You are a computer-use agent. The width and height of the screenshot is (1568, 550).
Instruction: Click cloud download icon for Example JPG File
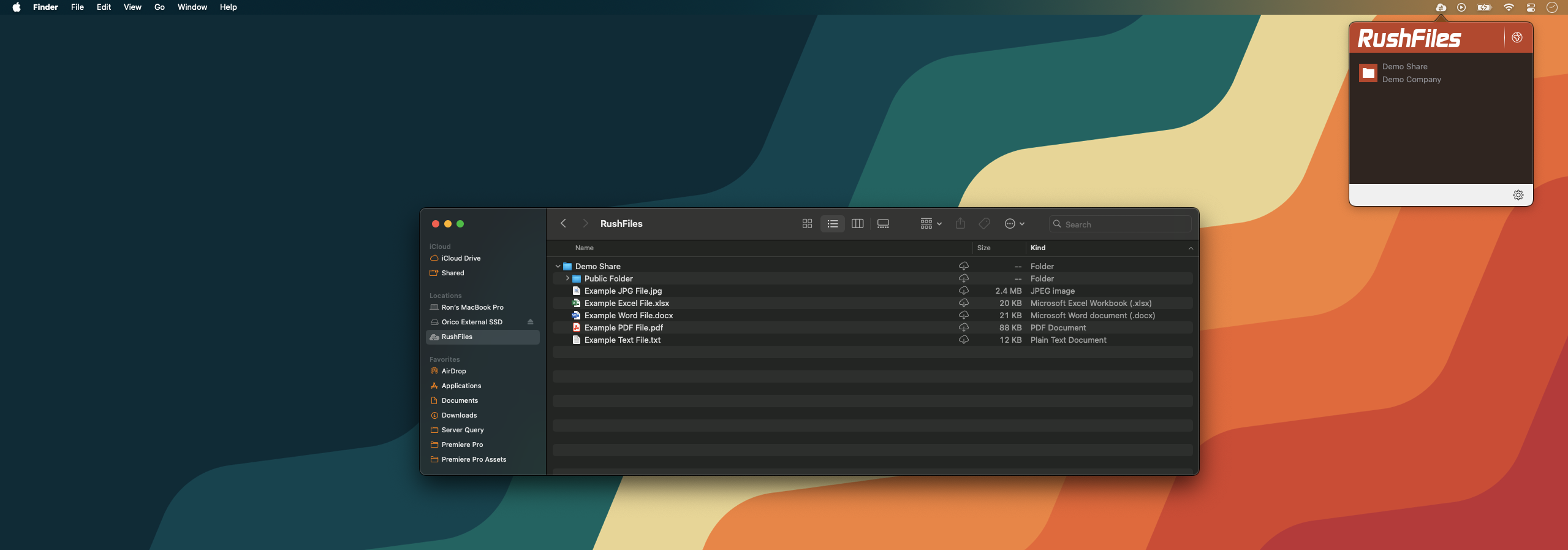point(963,291)
